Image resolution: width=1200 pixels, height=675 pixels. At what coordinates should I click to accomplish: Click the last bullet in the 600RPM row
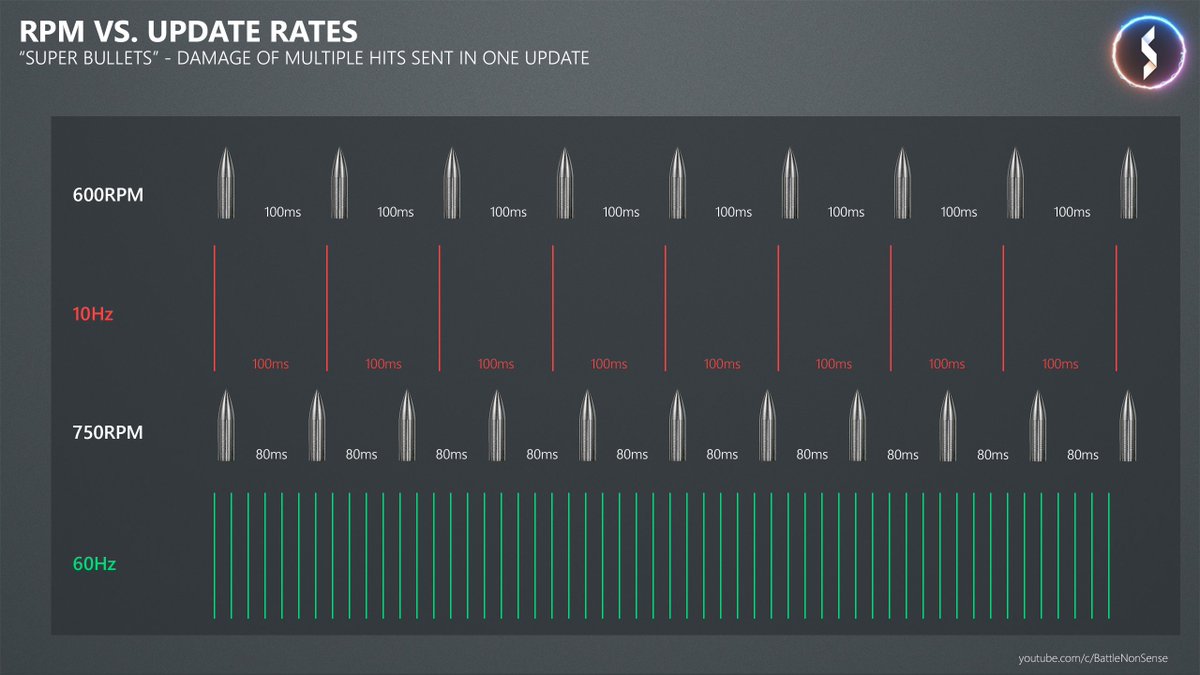tap(1129, 184)
